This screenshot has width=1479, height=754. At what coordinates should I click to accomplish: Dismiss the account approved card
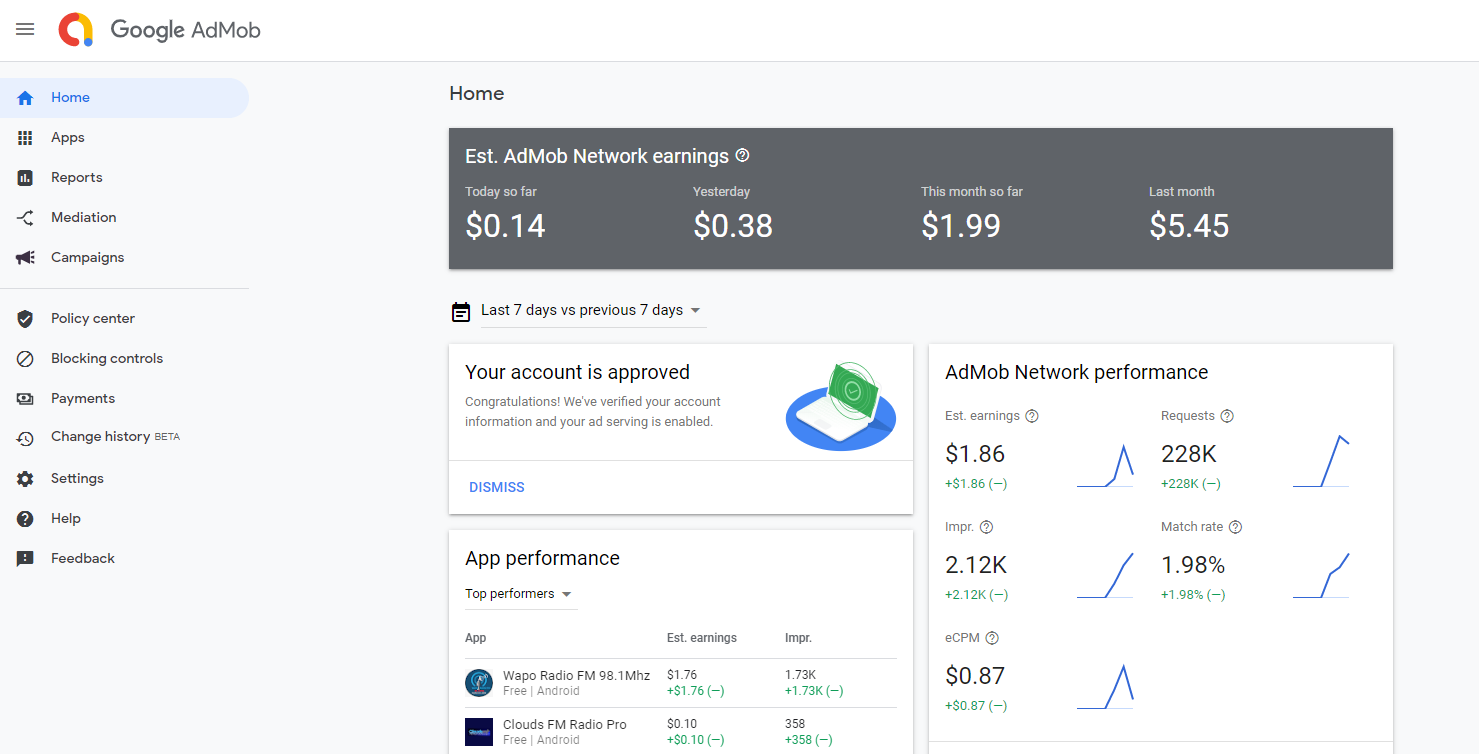click(497, 488)
